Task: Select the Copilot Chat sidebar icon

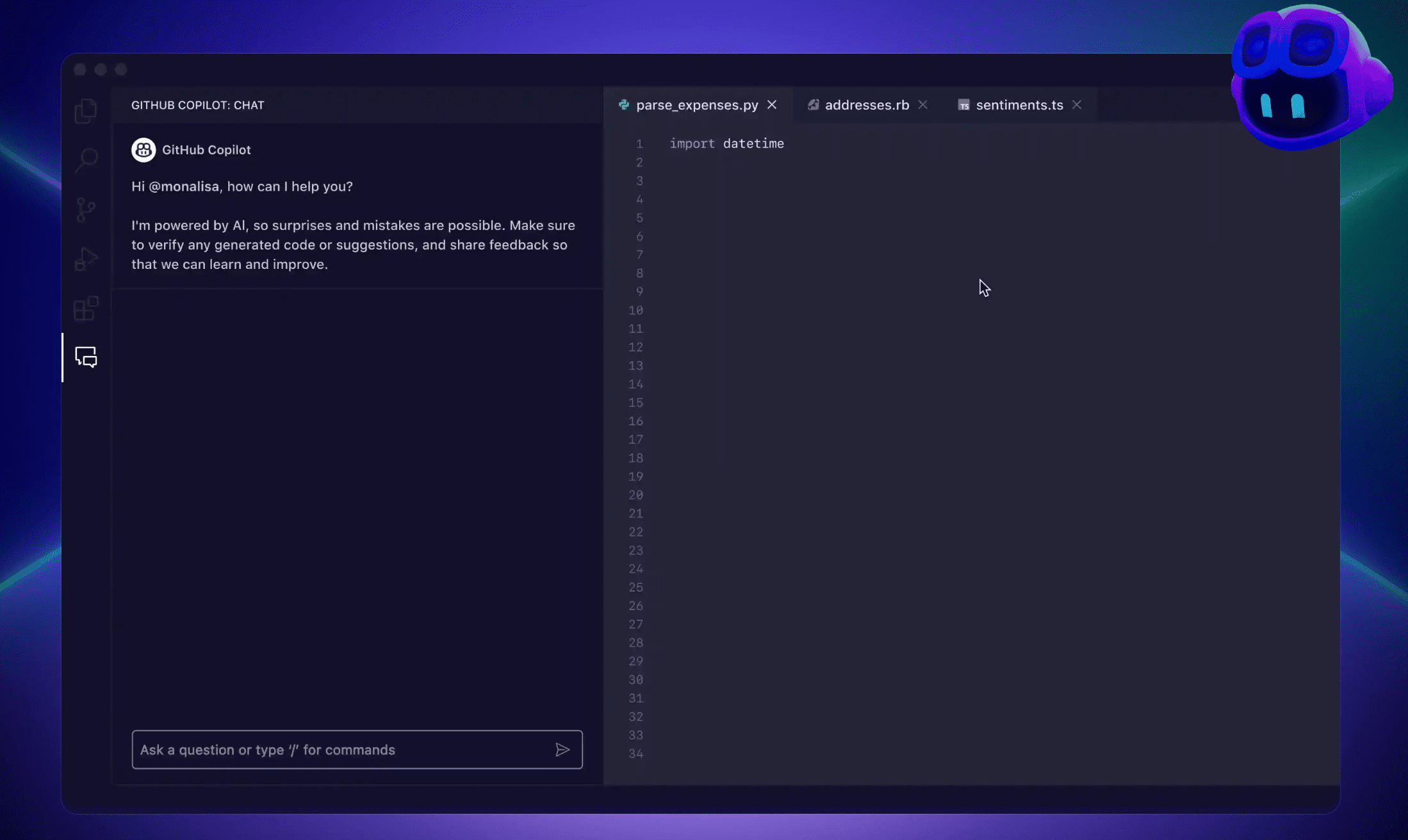Action: 86,357
